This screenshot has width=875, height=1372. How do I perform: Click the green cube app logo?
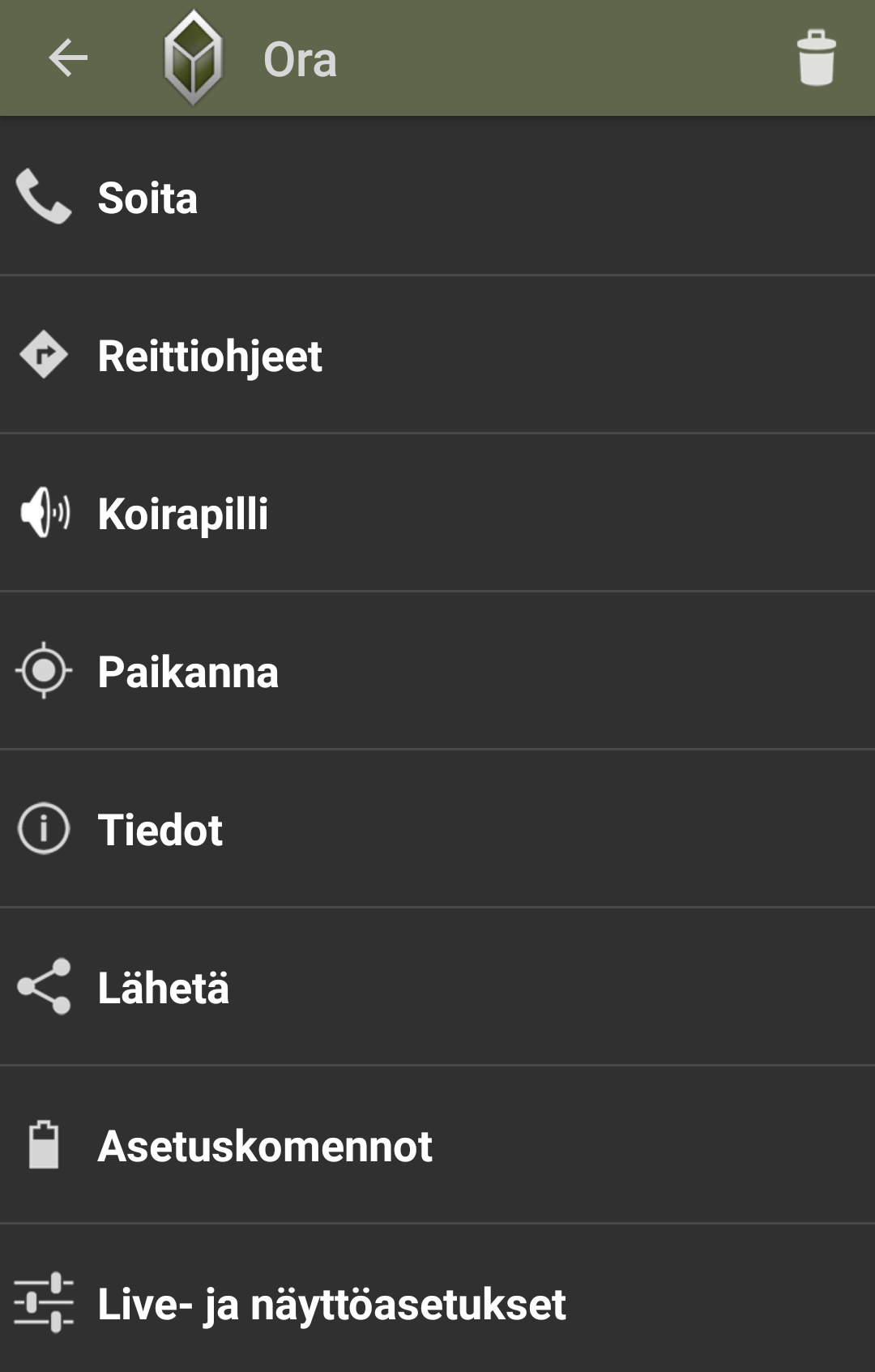(193, 58)
